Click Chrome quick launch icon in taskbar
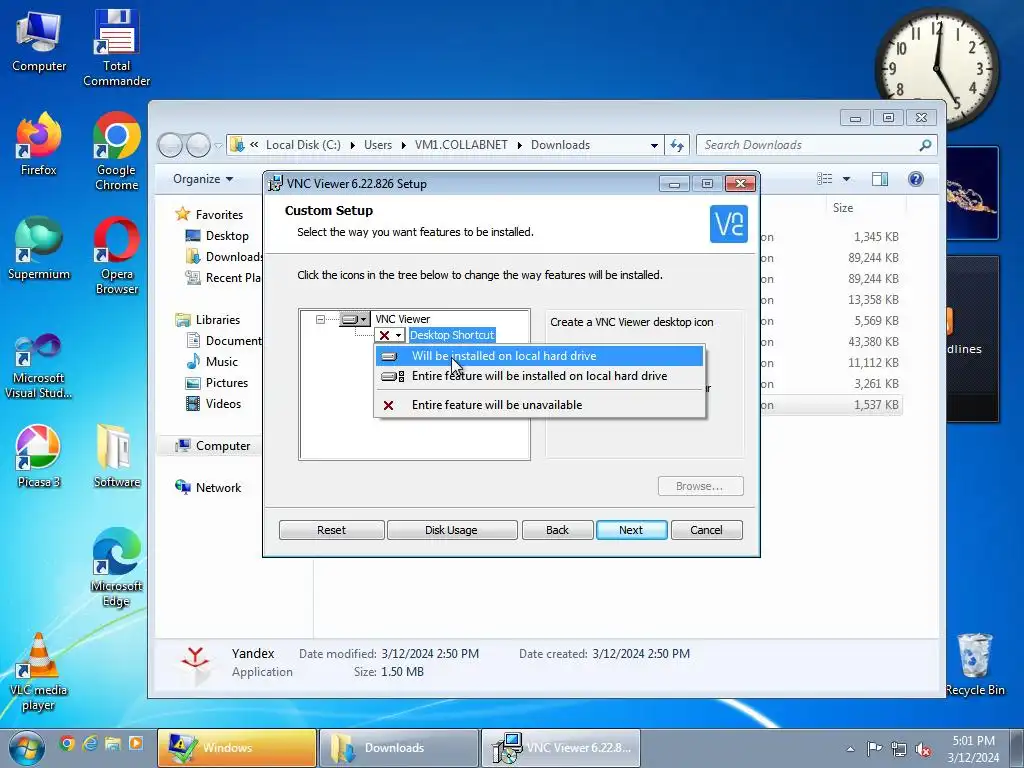Screen dimensions: 1024x768 point(67,743)
